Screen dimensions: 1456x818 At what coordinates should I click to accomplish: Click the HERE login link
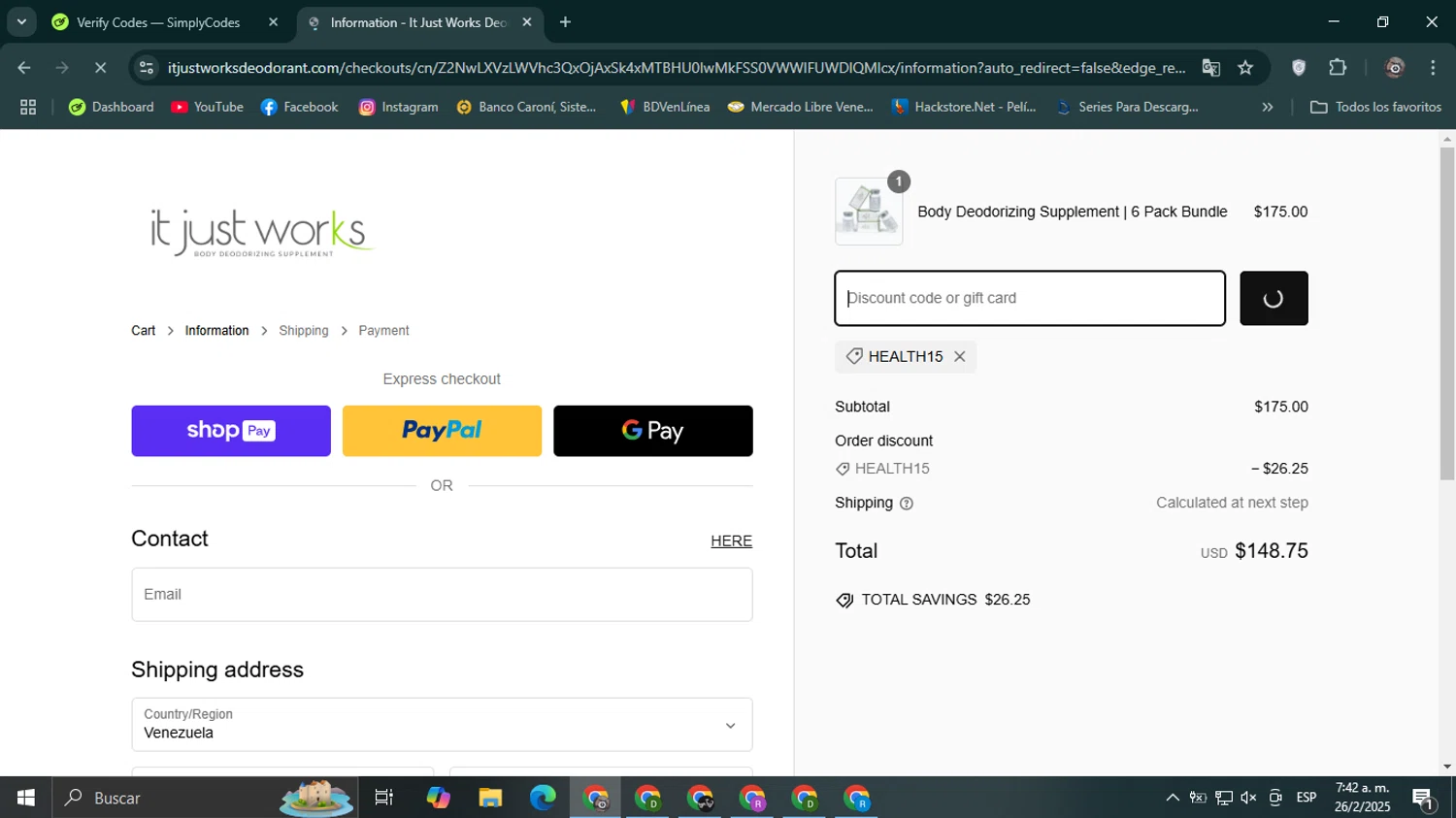pos(731,541)
